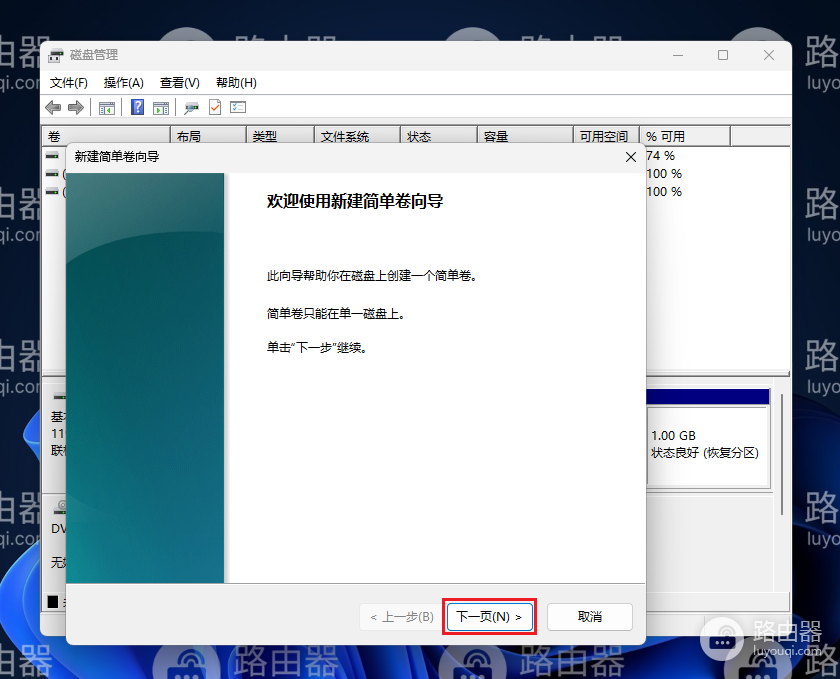
Task: Click the Forward arrow in Disk Management toolbar
Action: coord(76,108)
